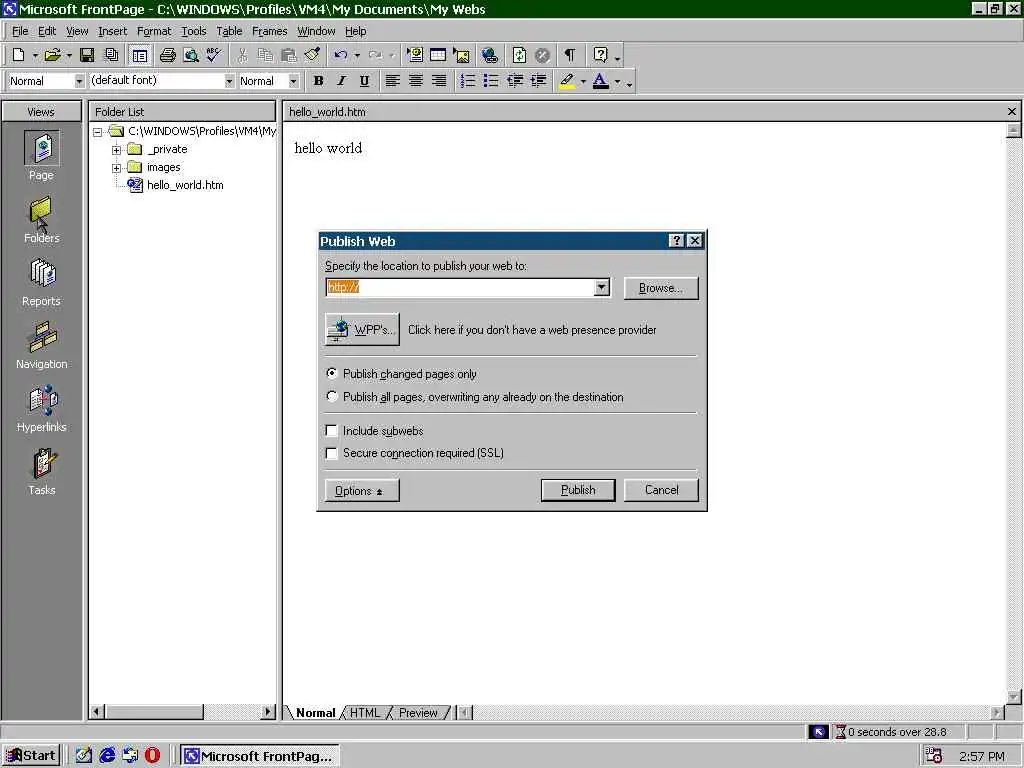
Task: Open the Font Color dropdown arrow
Action: (617, 81)
